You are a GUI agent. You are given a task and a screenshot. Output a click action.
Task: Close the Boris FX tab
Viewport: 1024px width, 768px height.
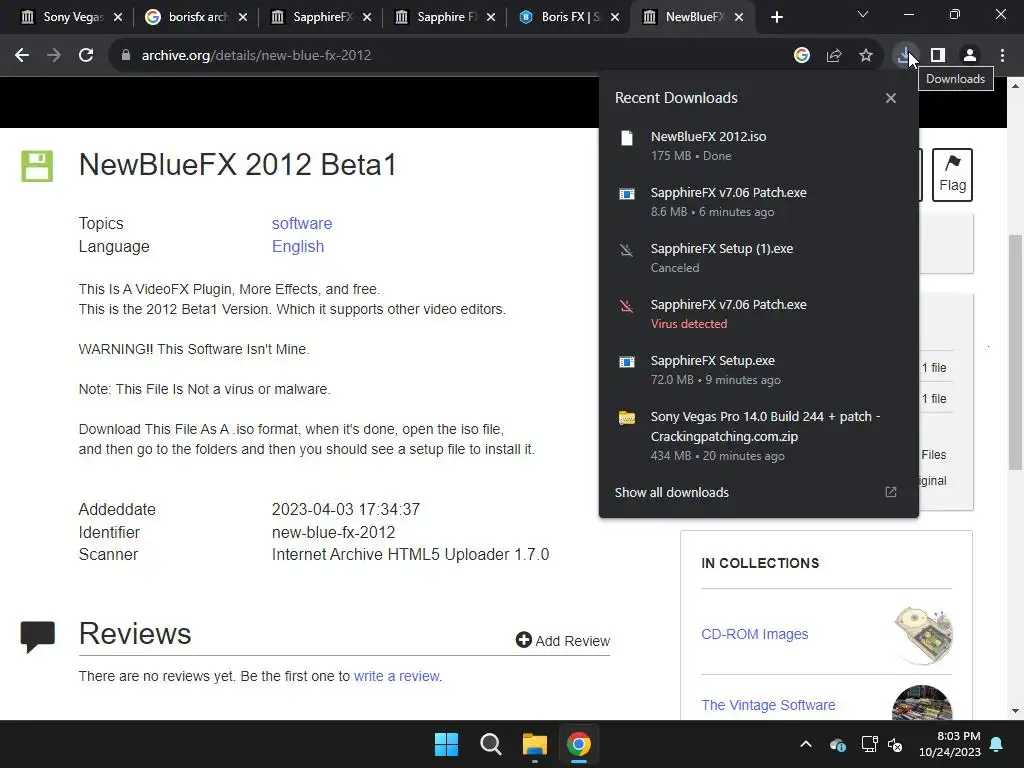[x=615, y=17]
